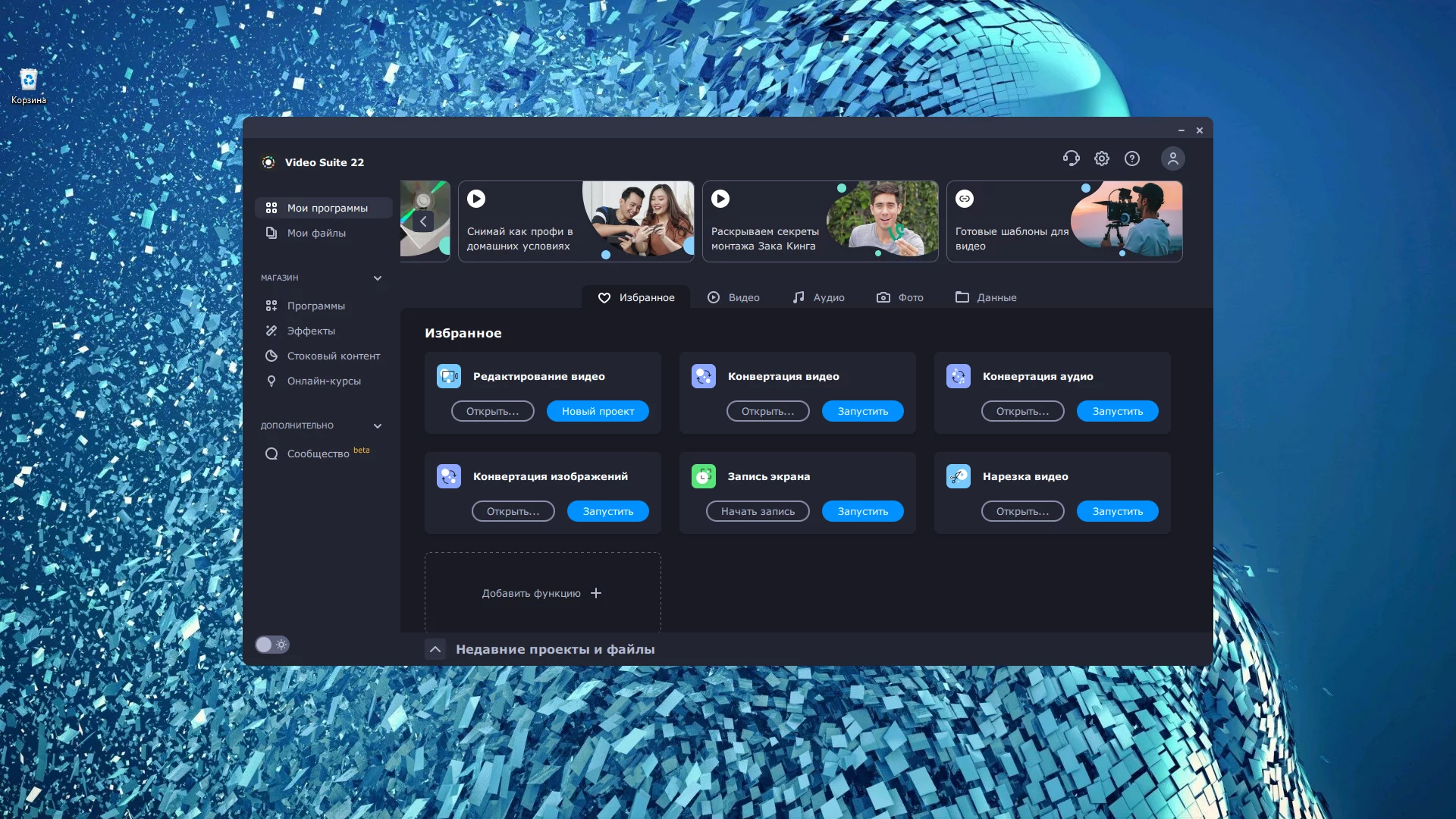Viewport: 1456px width, 819px height.
Task: Toggle the light/dark theme switch
Action: click(272, 645)
